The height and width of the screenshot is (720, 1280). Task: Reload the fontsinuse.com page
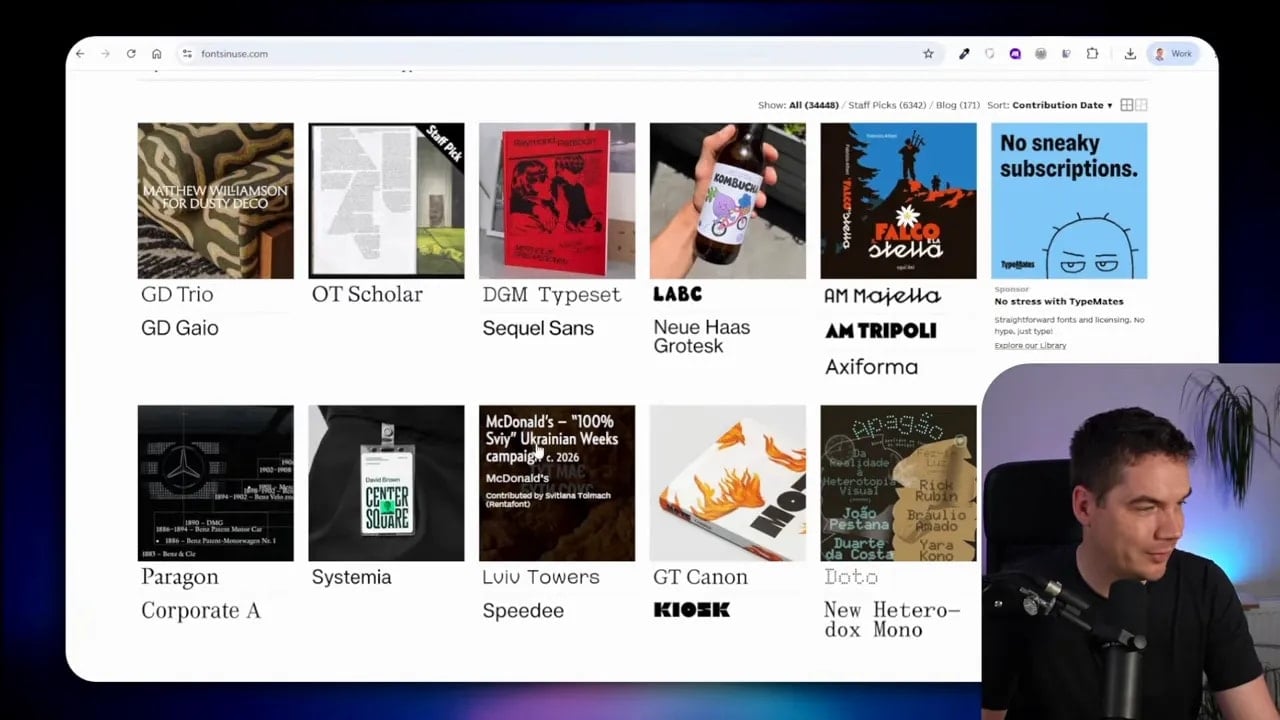coord(131,54)
